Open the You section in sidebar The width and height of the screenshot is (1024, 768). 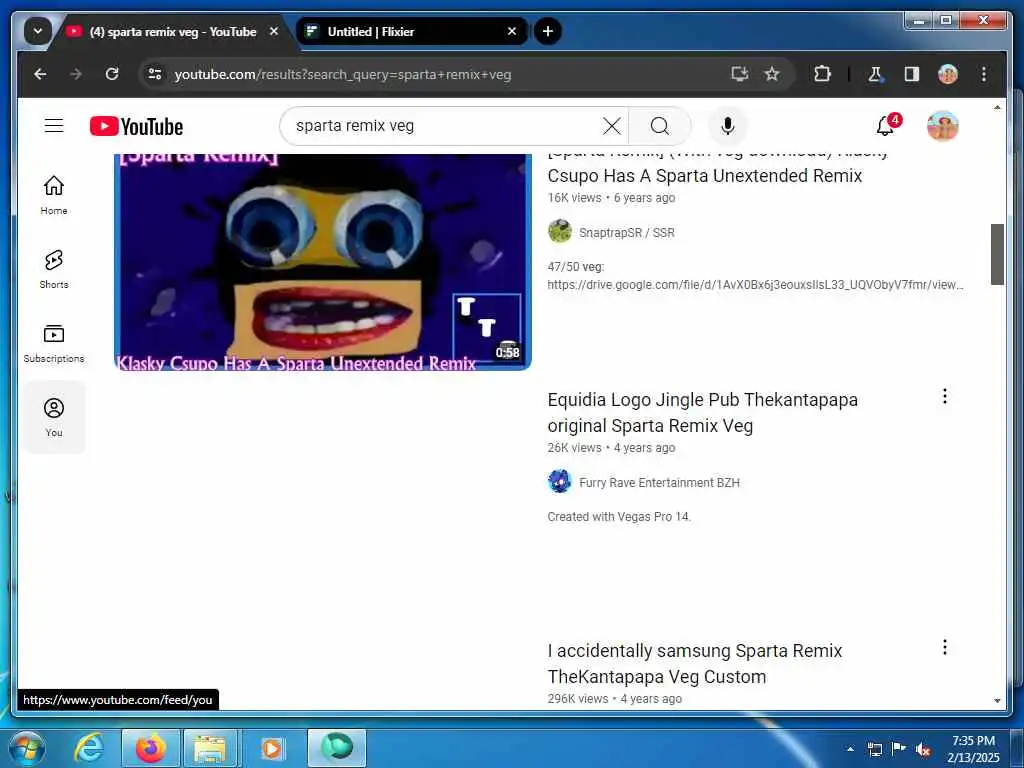[x=54, y=417]
